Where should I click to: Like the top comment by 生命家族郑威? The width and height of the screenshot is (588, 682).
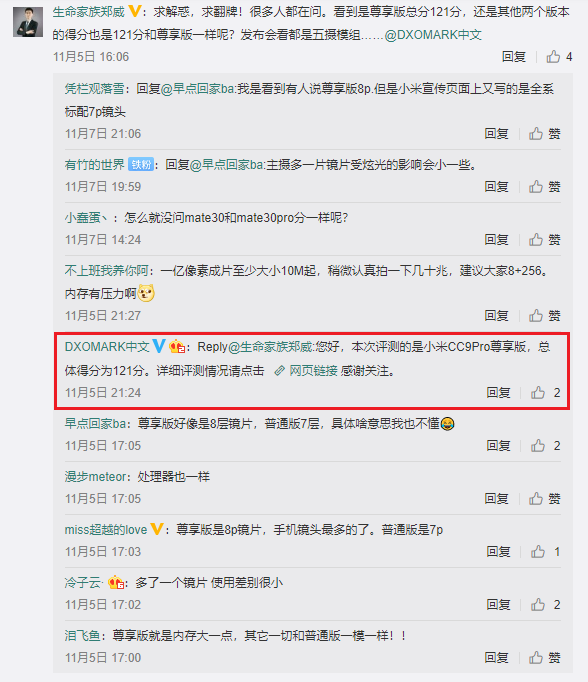559,57
